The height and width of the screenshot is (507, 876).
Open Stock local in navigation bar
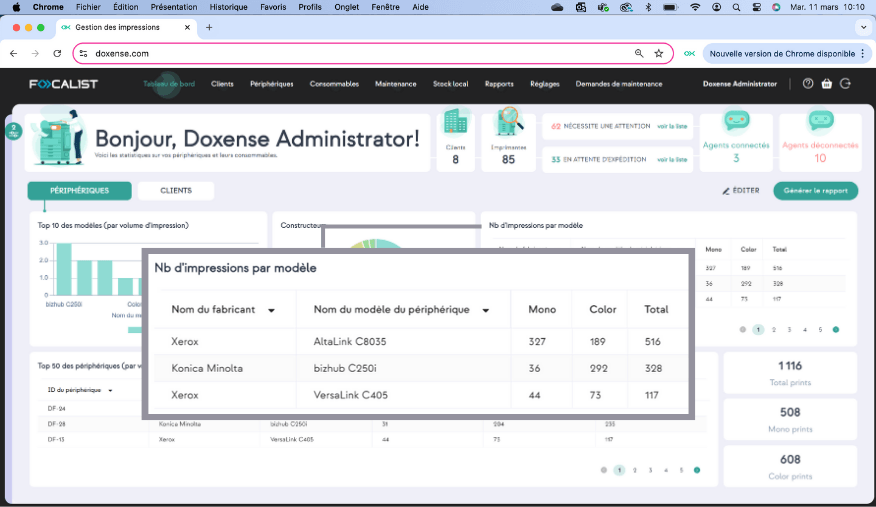tap(450, 84)
